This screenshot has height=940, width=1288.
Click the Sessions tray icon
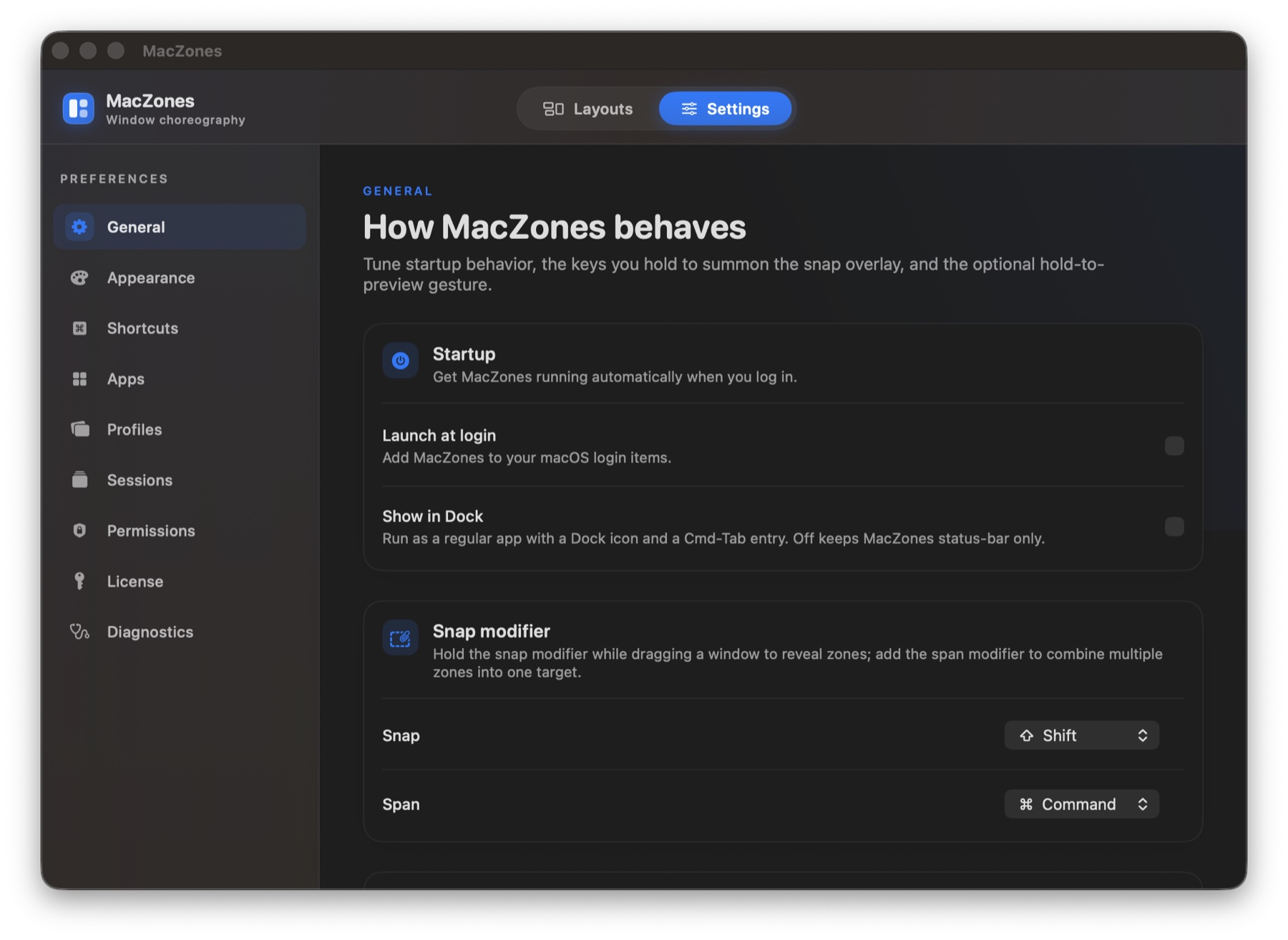coord(79,480)
